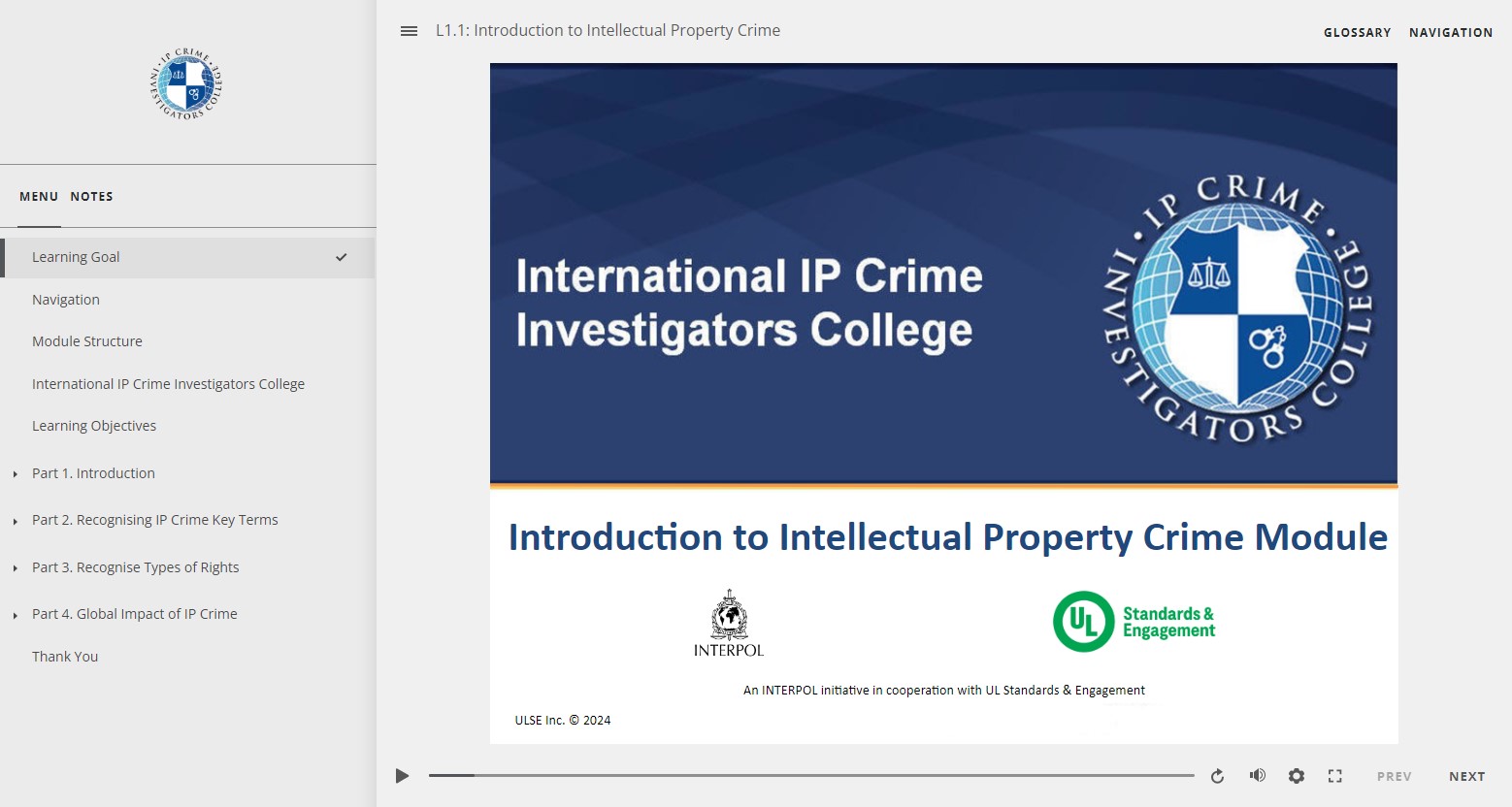
Task: Open the settings gear icon
Action: [x=1297, y=776]
